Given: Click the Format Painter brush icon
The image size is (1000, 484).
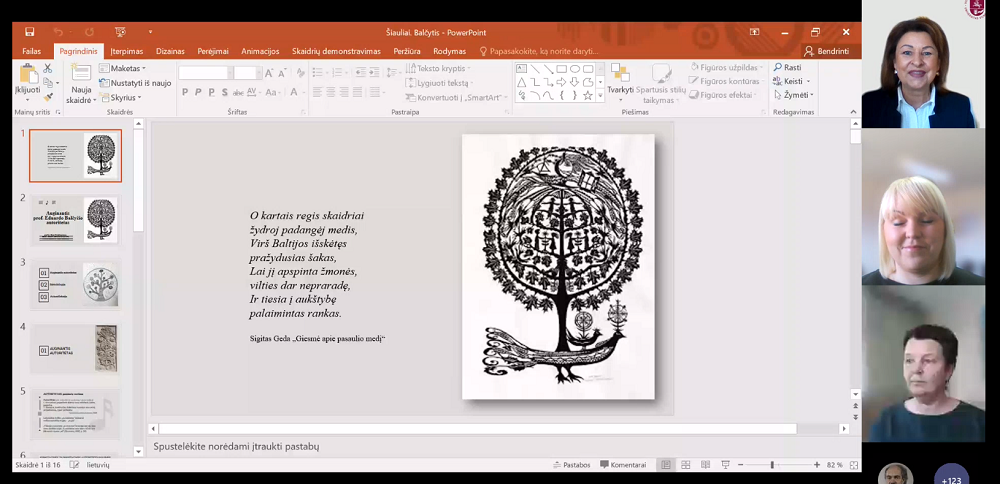Looking at the screenshot, I should (x=48, y=98).
